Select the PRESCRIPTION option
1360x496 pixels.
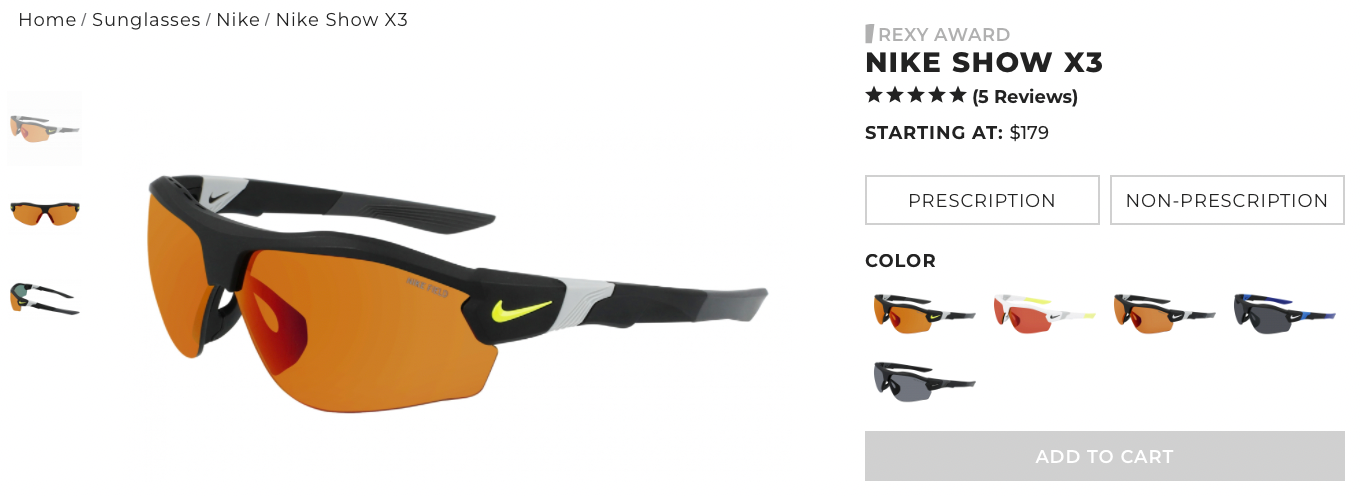[x=982, y=200]
